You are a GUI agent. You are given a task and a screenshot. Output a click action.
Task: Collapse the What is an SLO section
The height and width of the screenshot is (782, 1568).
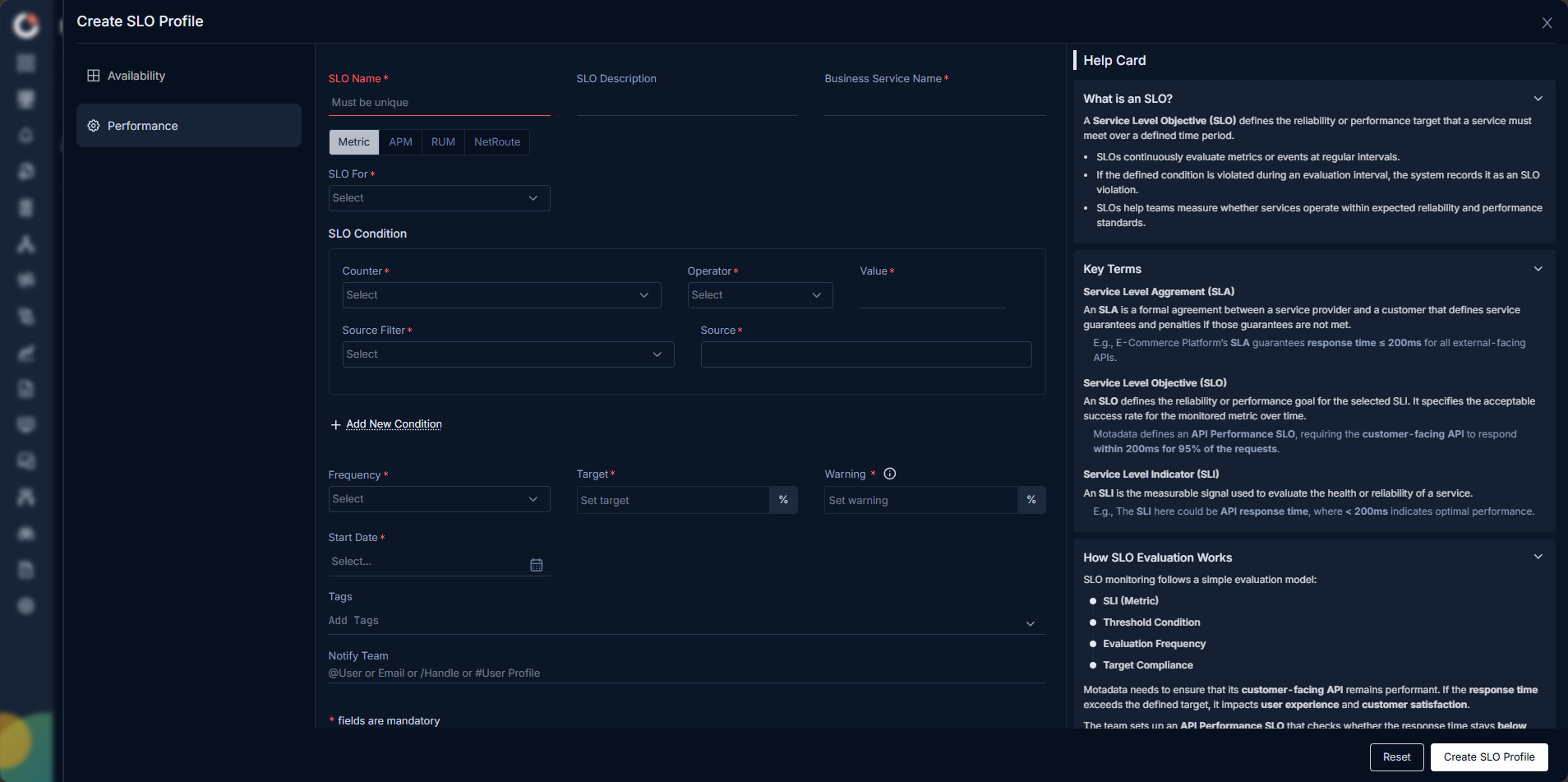[1538, 99]
